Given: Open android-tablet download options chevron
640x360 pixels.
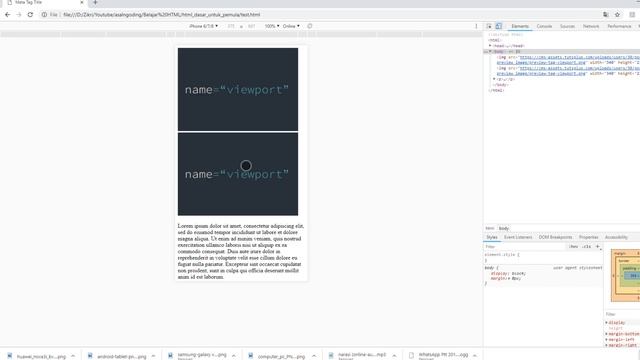Looking at the screenshot, I should click(x=153, y=356).
